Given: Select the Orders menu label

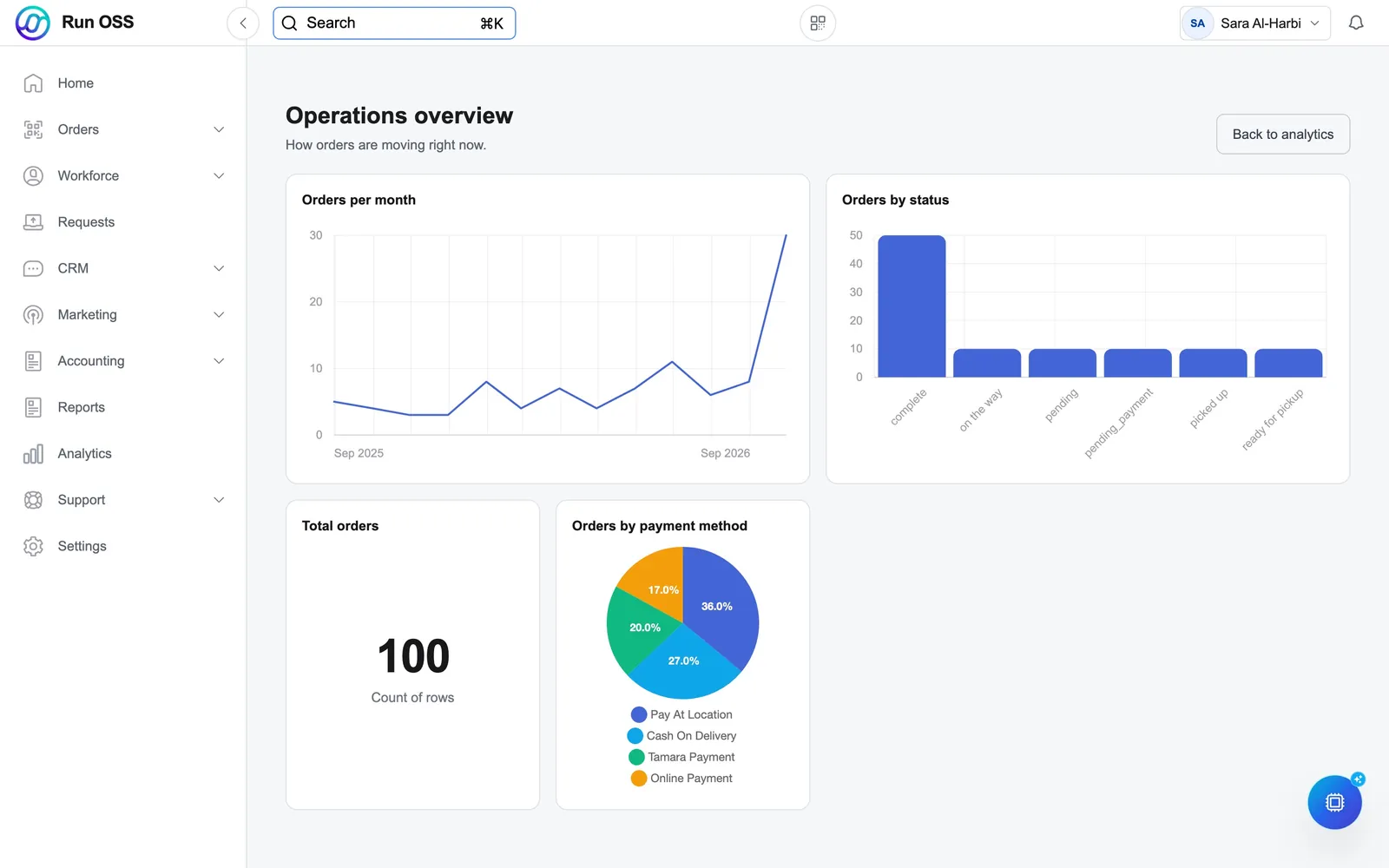Looking at the screenshot, I should click(78, 129).
